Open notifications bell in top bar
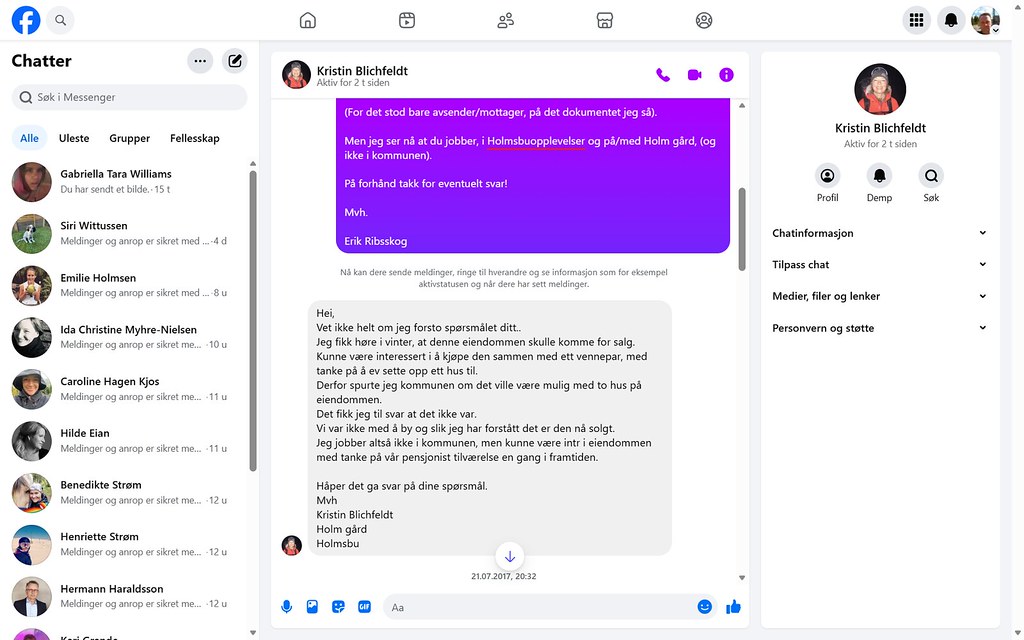1024x640 pixels. point(951,20)
